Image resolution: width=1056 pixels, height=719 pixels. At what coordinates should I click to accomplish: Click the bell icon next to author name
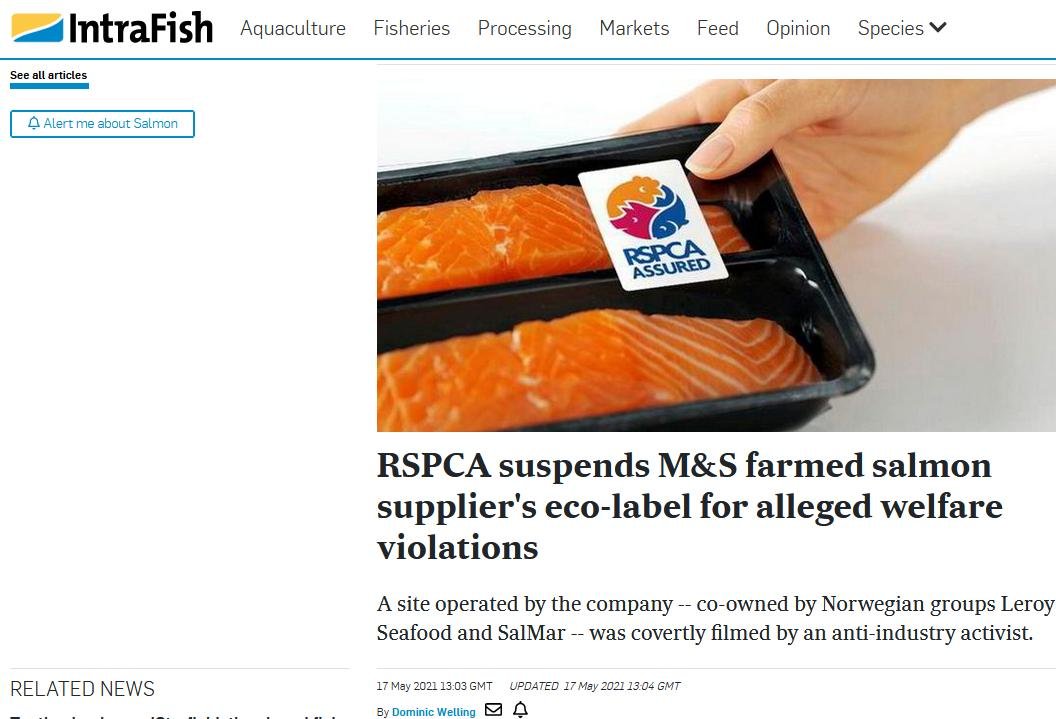tap(521, 710)
